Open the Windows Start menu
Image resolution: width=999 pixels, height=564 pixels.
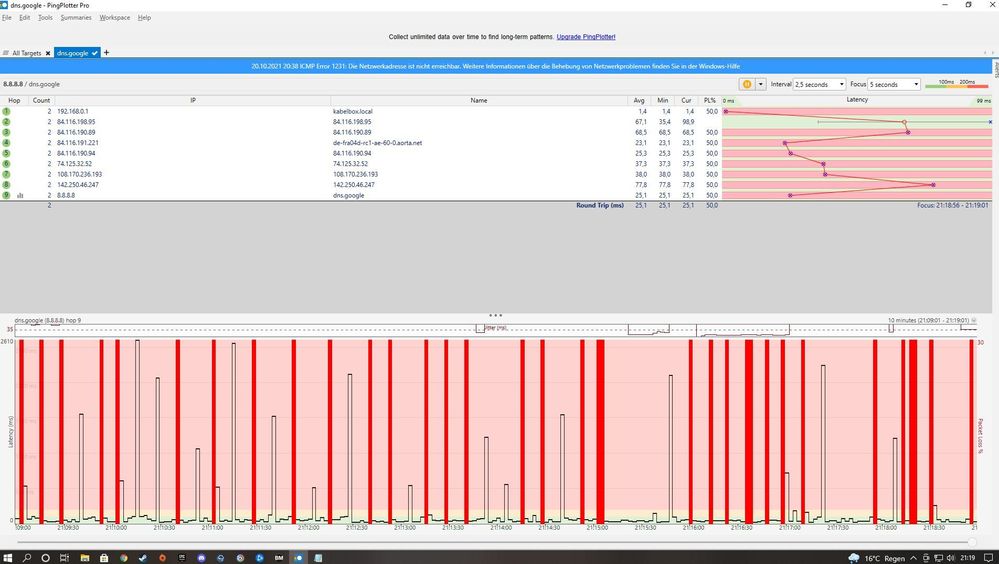pyautogui.click(x=8, y=558)
